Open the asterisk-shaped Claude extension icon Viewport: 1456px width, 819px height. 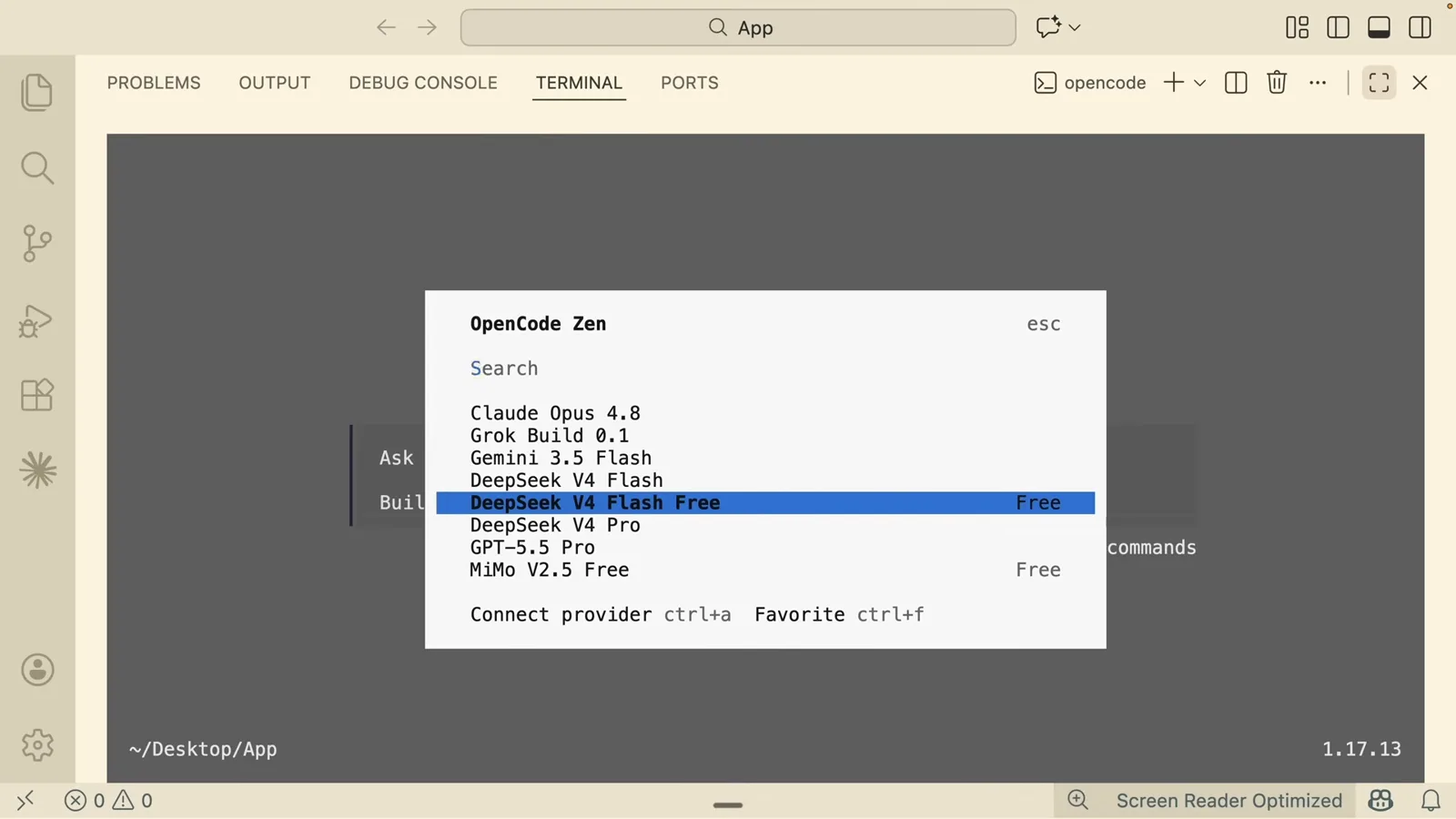tap(37, 470)
